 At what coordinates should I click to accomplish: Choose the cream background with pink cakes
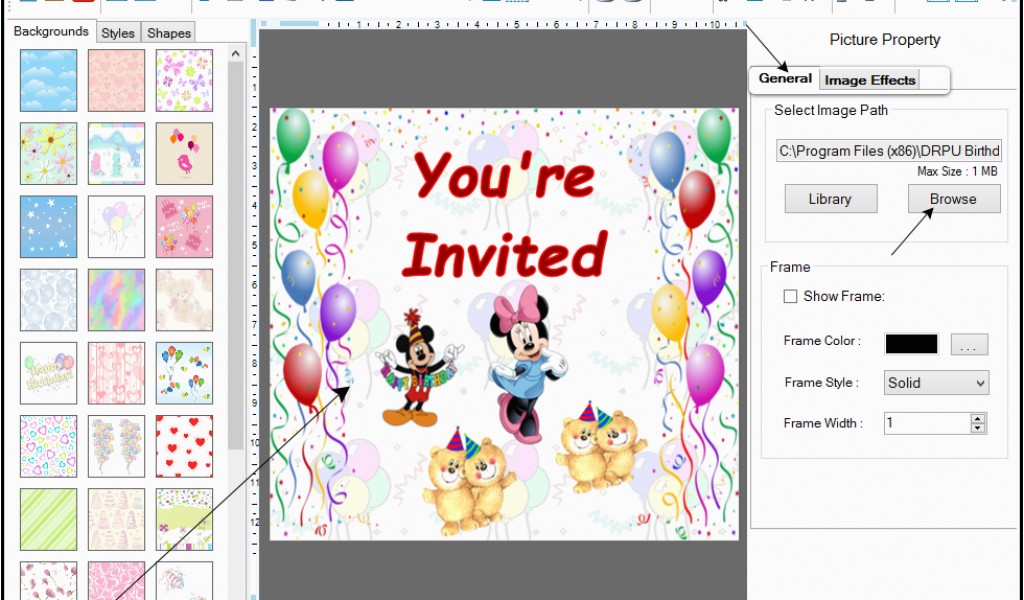point(116,519)
